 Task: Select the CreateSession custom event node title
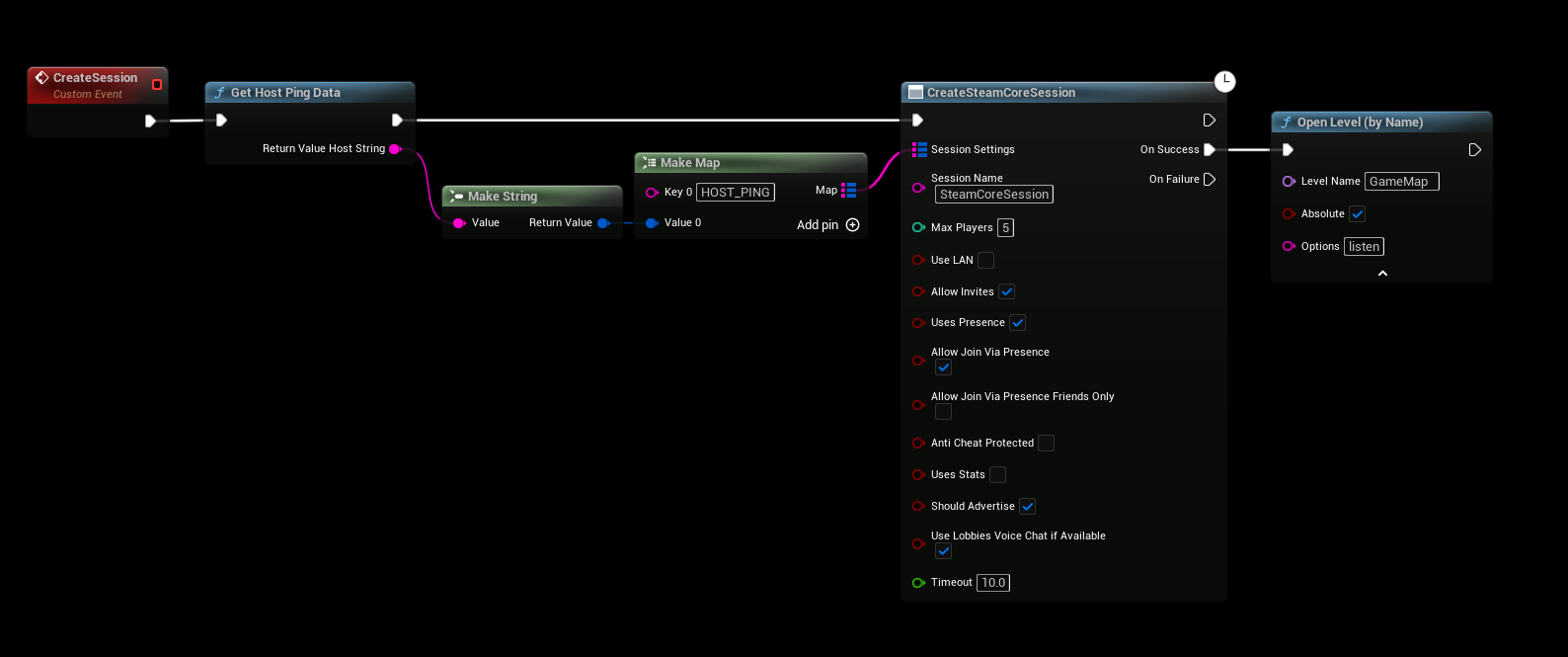(96, 78)
